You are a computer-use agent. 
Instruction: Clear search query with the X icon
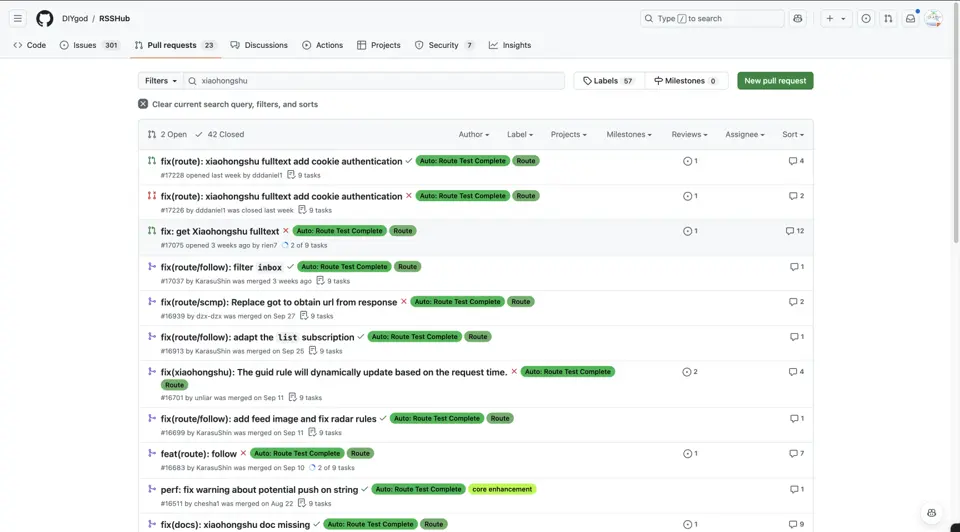click(x=143, y=104)
